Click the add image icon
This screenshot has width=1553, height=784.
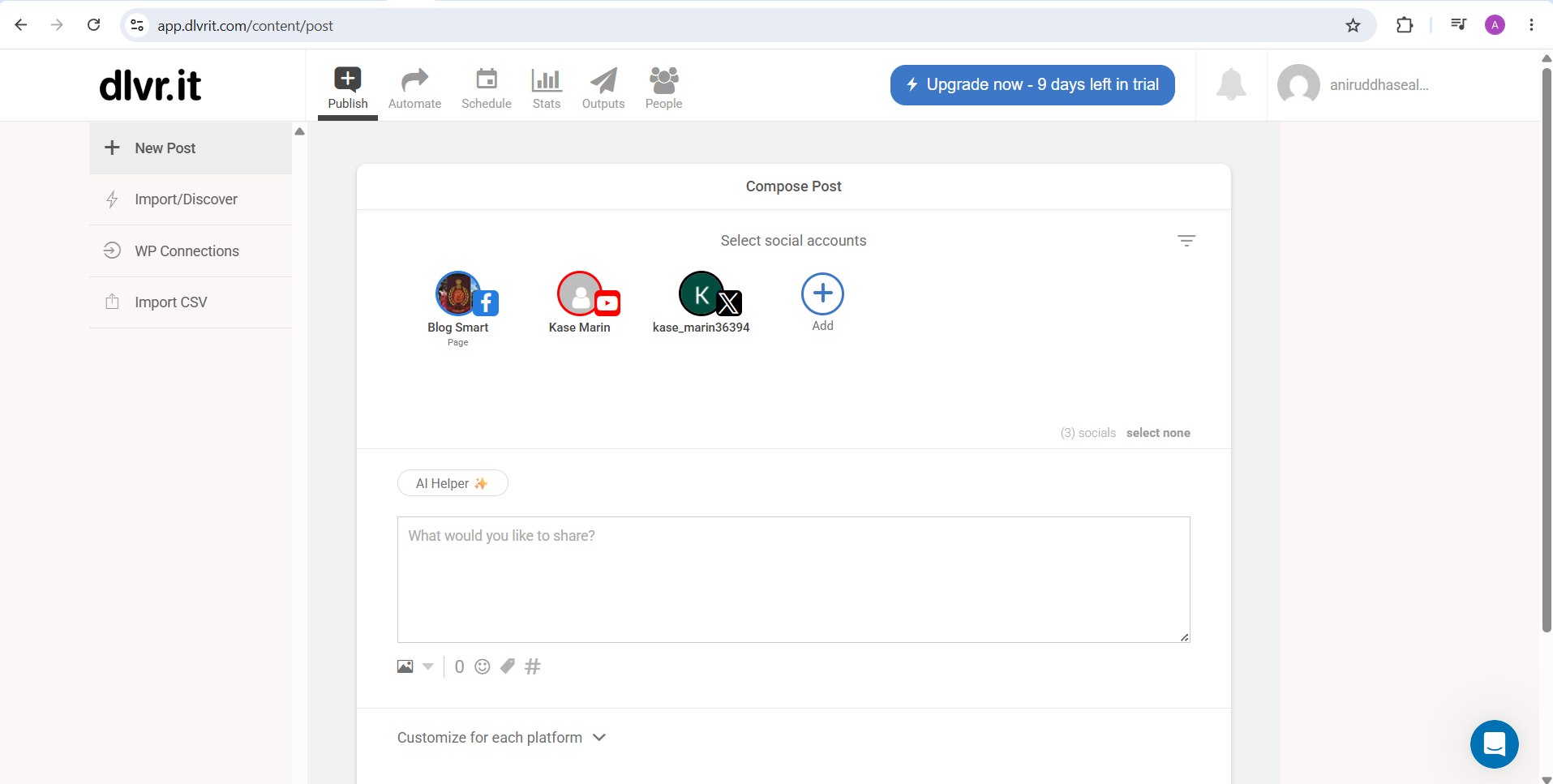[x=405, y=666]
